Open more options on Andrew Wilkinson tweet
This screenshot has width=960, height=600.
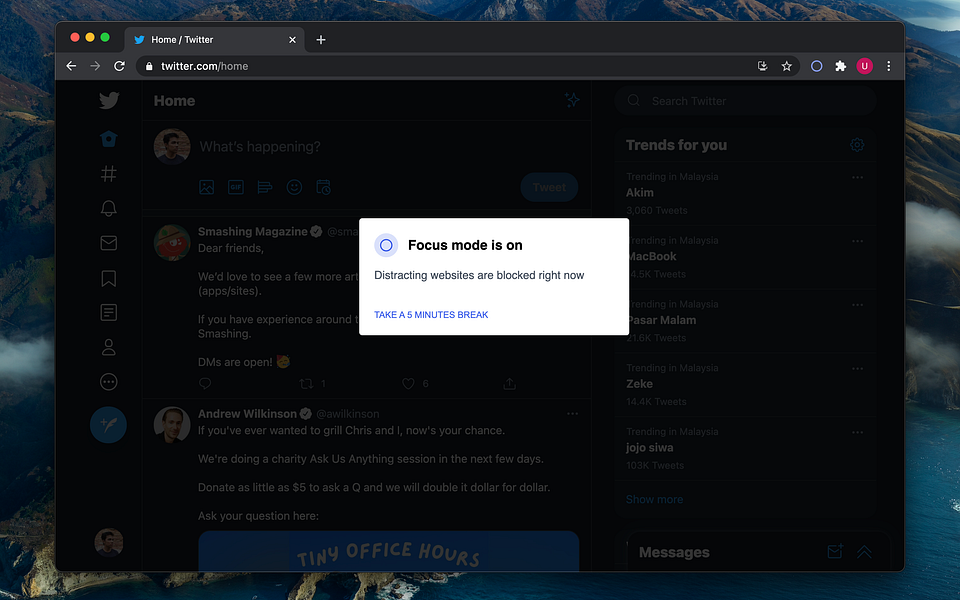point(572,414)
